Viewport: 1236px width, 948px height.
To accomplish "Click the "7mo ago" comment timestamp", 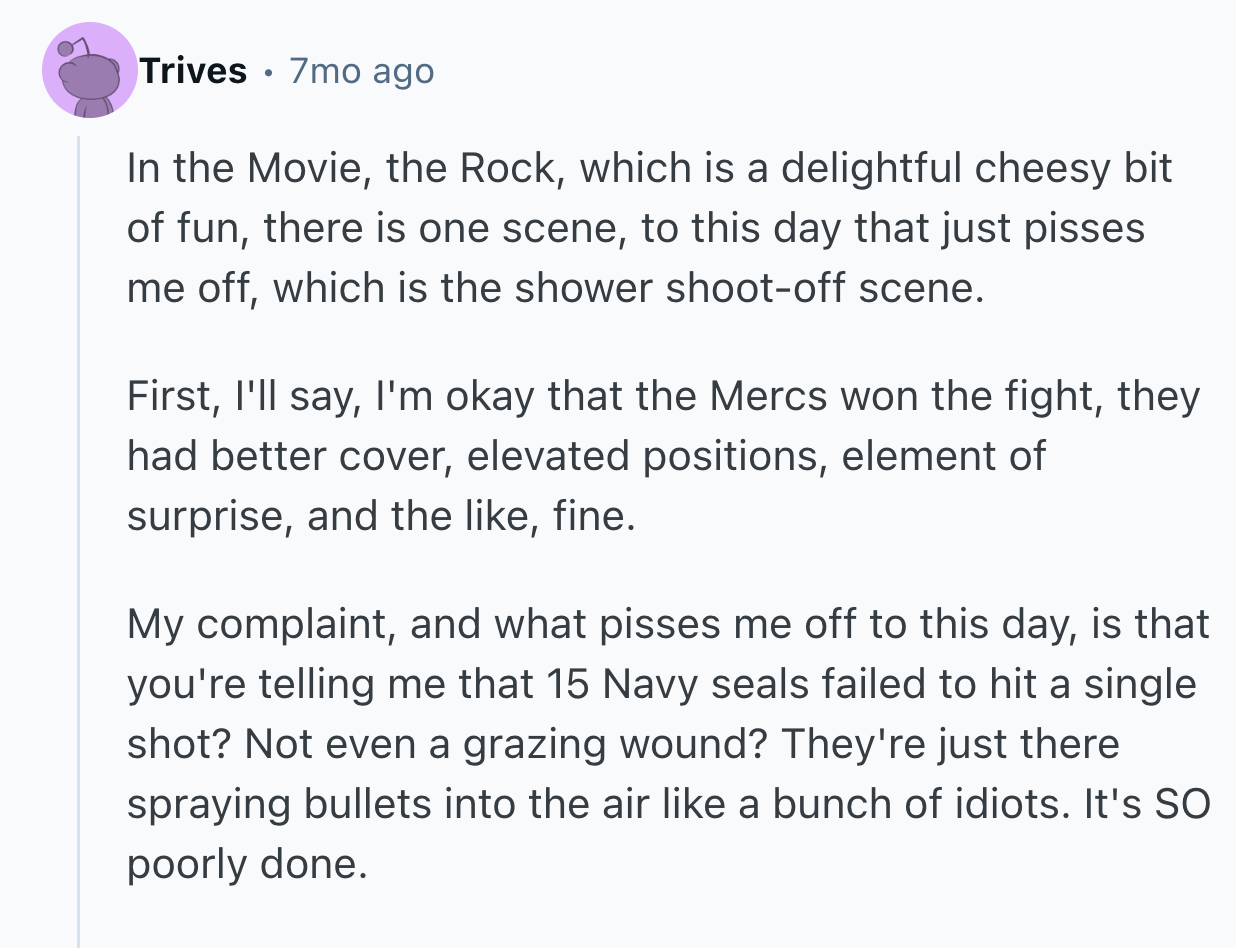I will pos(361,71).
